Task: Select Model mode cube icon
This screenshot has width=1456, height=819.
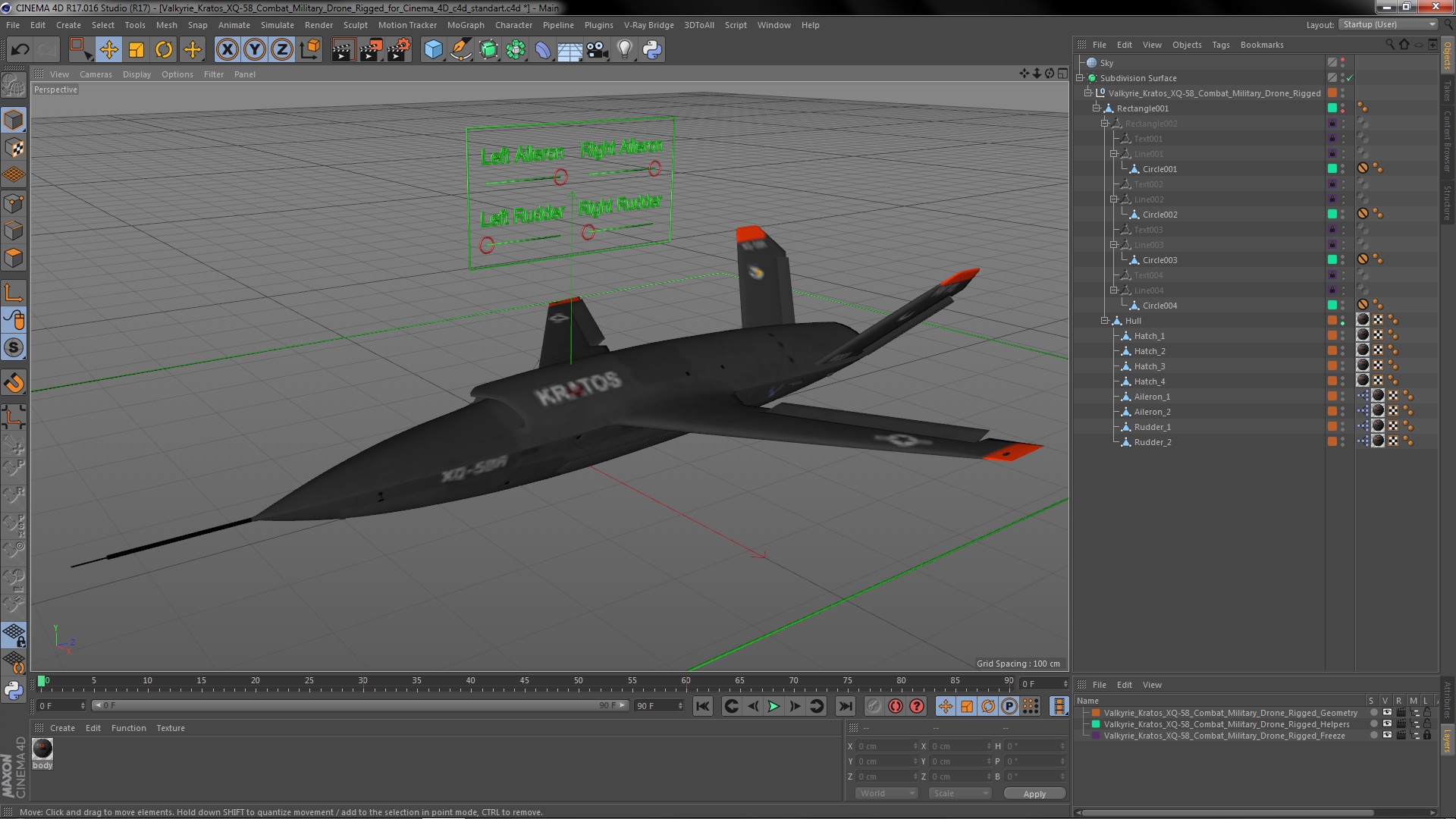Action: pos(14,120)
